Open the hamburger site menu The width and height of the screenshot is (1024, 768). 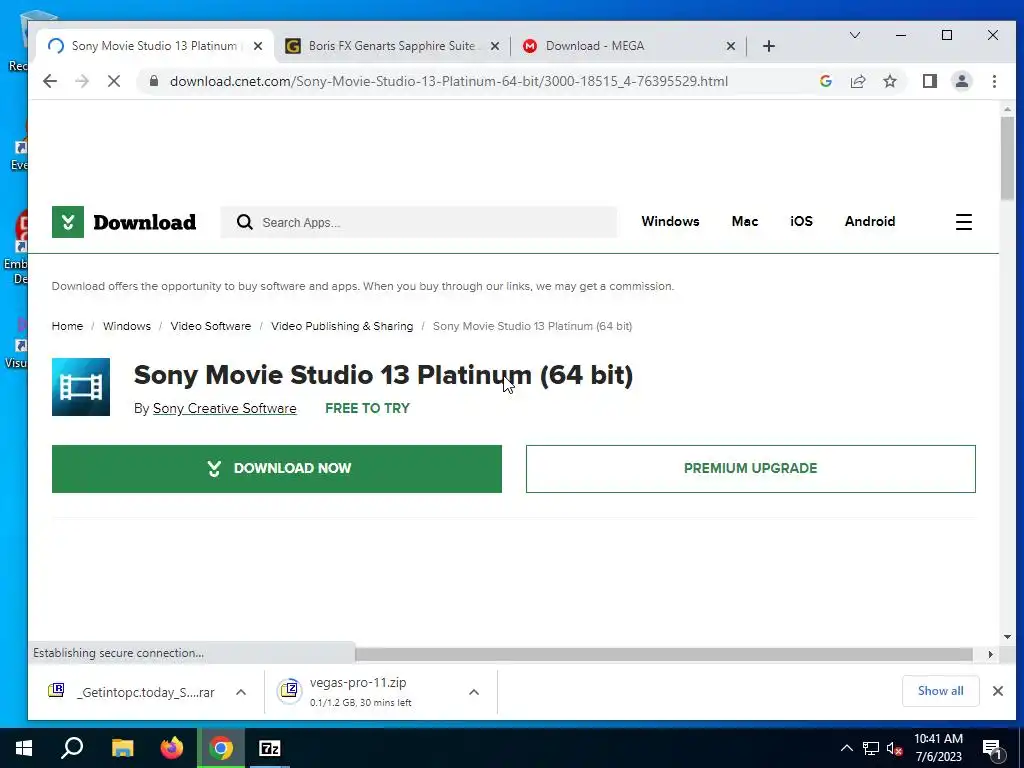point(963,222)
